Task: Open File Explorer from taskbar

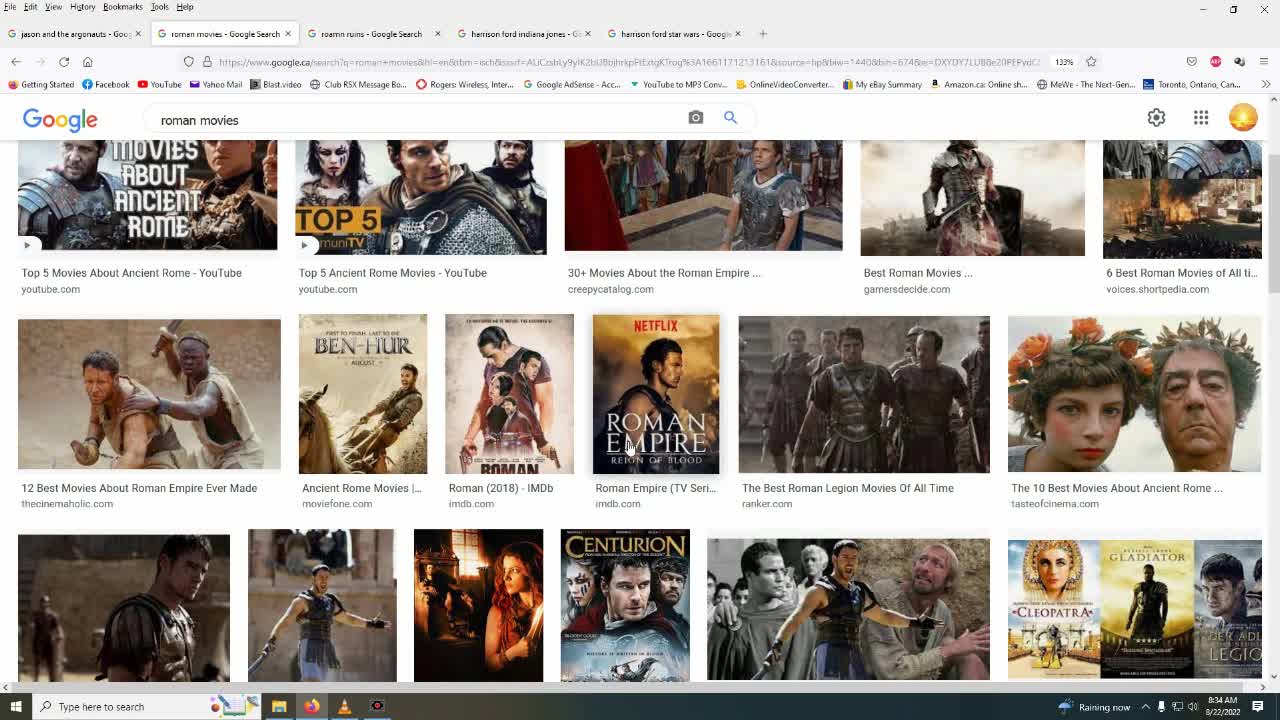Action: click(x=279, y=707)
